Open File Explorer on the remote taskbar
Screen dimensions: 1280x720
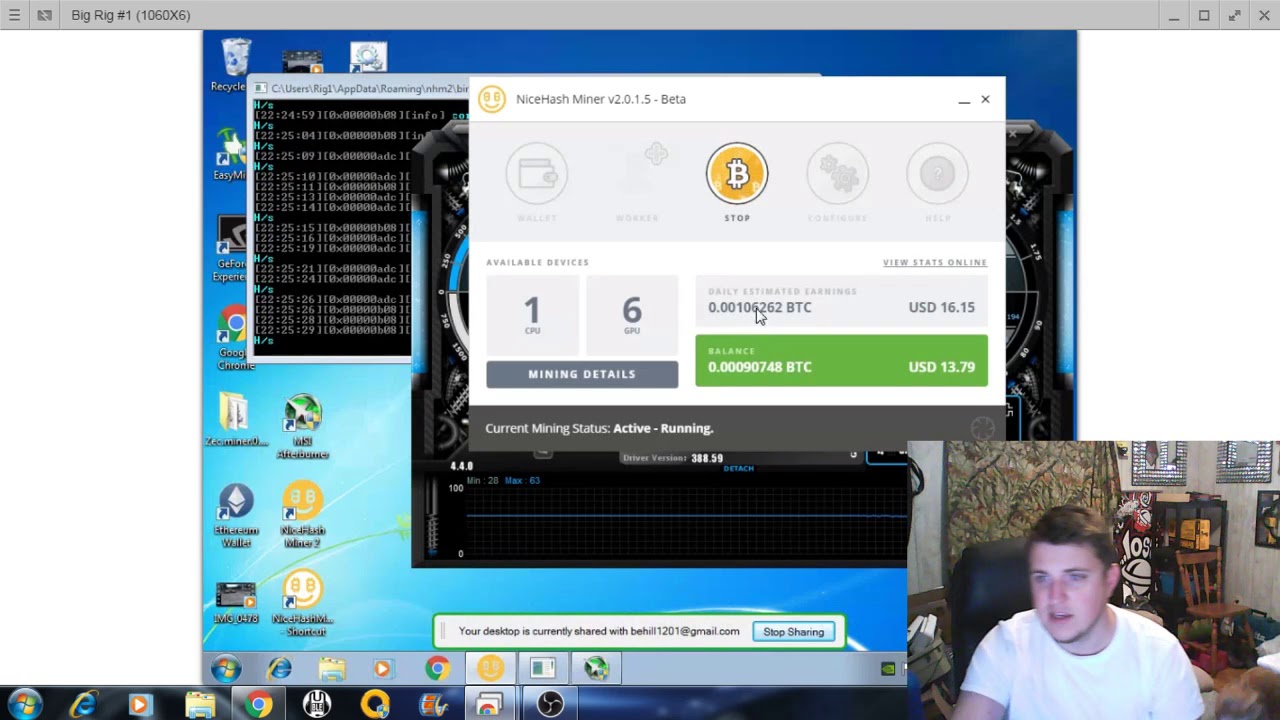[x=332, y=668]
